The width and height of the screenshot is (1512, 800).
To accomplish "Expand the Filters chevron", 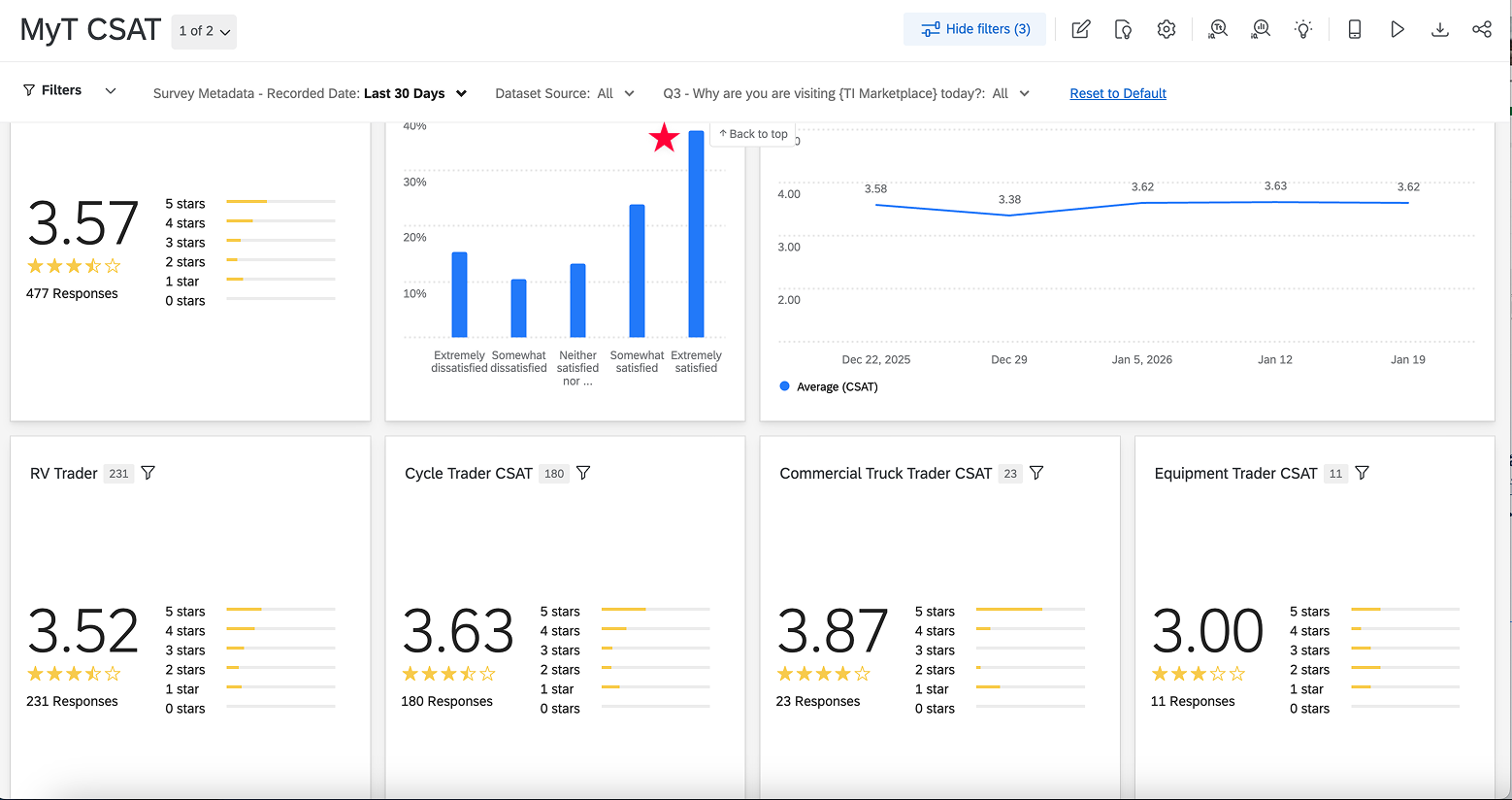I will pyautogui.click(x=111, y=90).
